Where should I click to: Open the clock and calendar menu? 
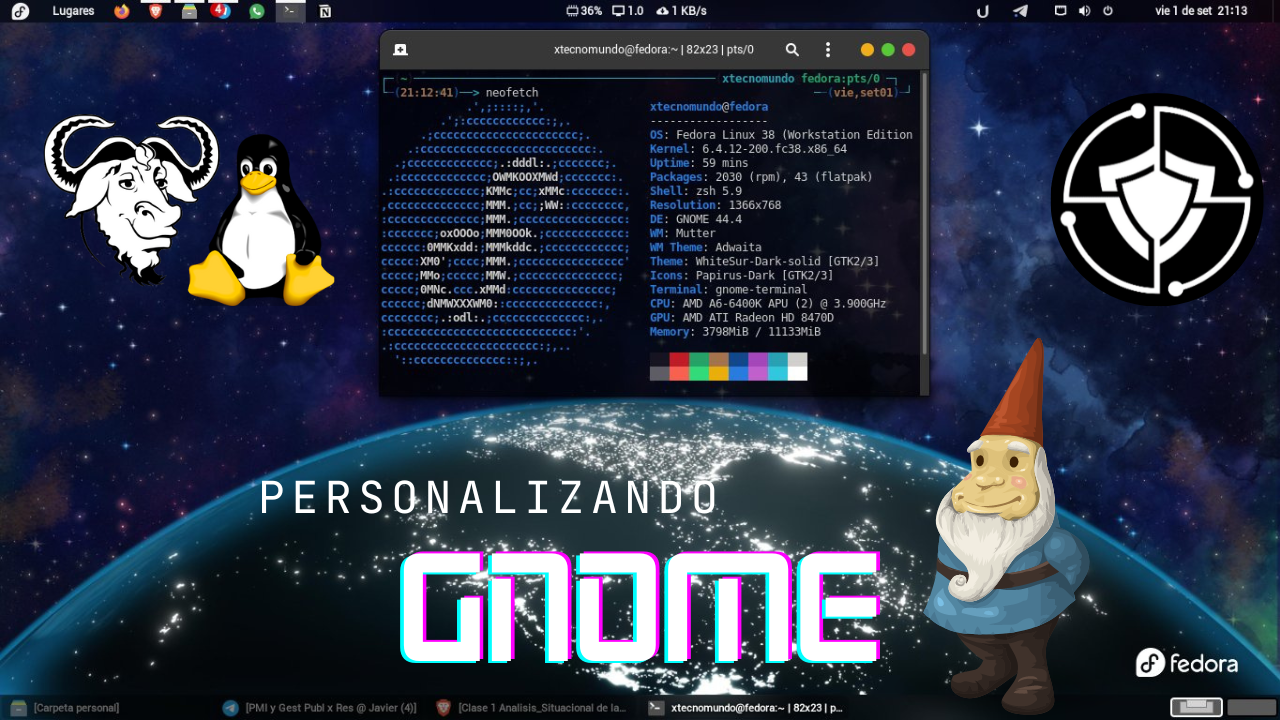point(1201,11)
